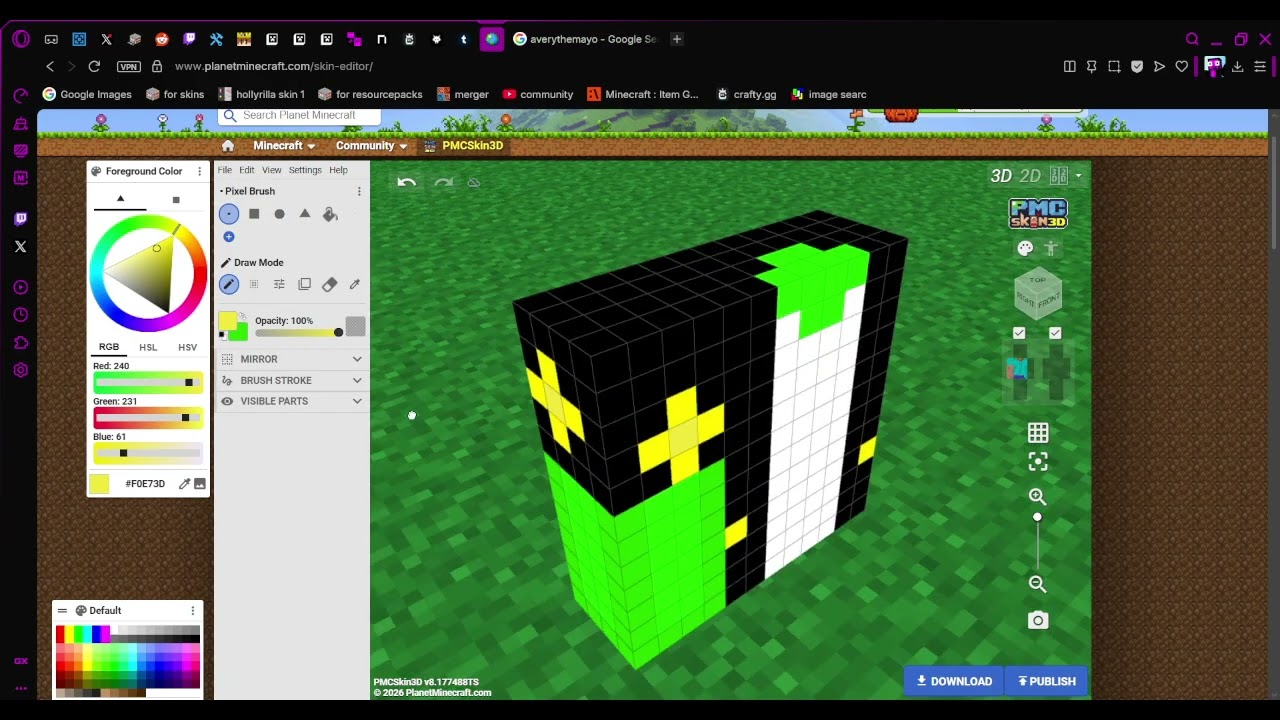1280x720 pixels.
Task: Open the Settings menu
Action: point(305,170)
